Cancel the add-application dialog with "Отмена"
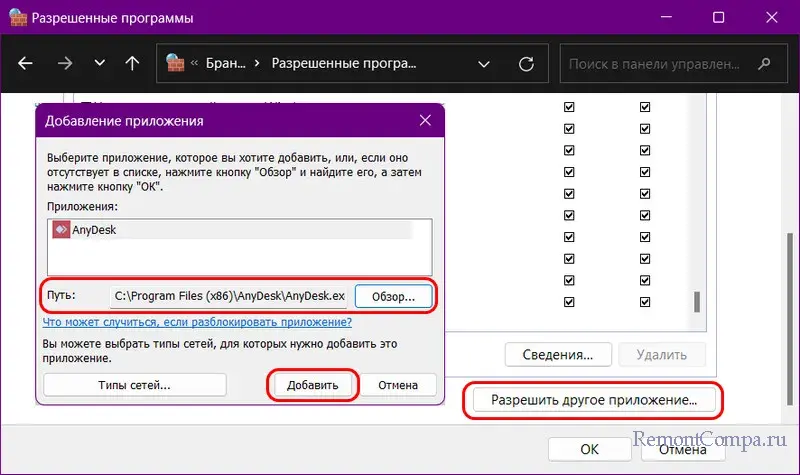Image resolution: width=800 pixels, height=475 pixels. (398, 385)
